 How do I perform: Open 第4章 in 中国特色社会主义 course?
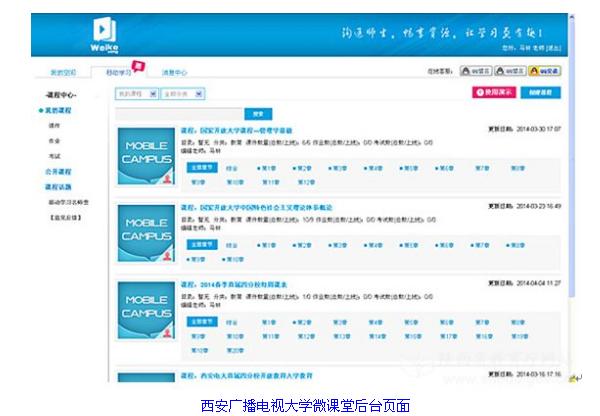tap(373, 245)
